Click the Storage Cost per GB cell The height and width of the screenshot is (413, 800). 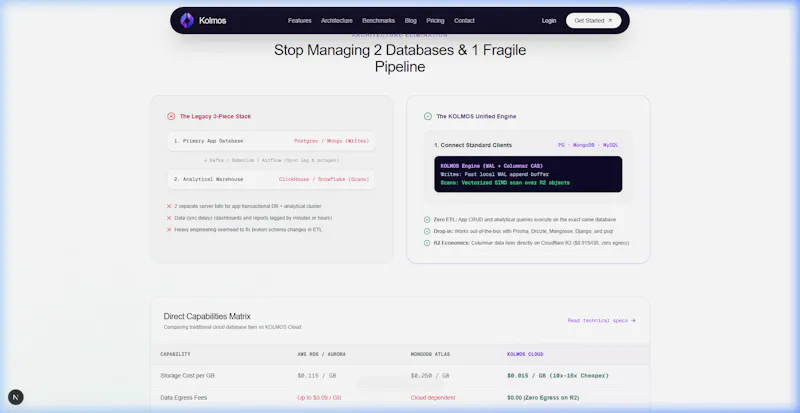187,376
